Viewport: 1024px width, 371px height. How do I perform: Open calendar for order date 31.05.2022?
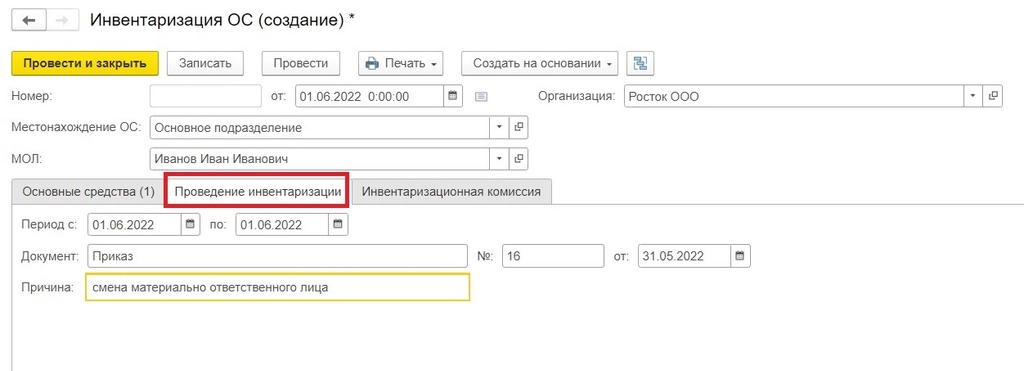point(741,255)
